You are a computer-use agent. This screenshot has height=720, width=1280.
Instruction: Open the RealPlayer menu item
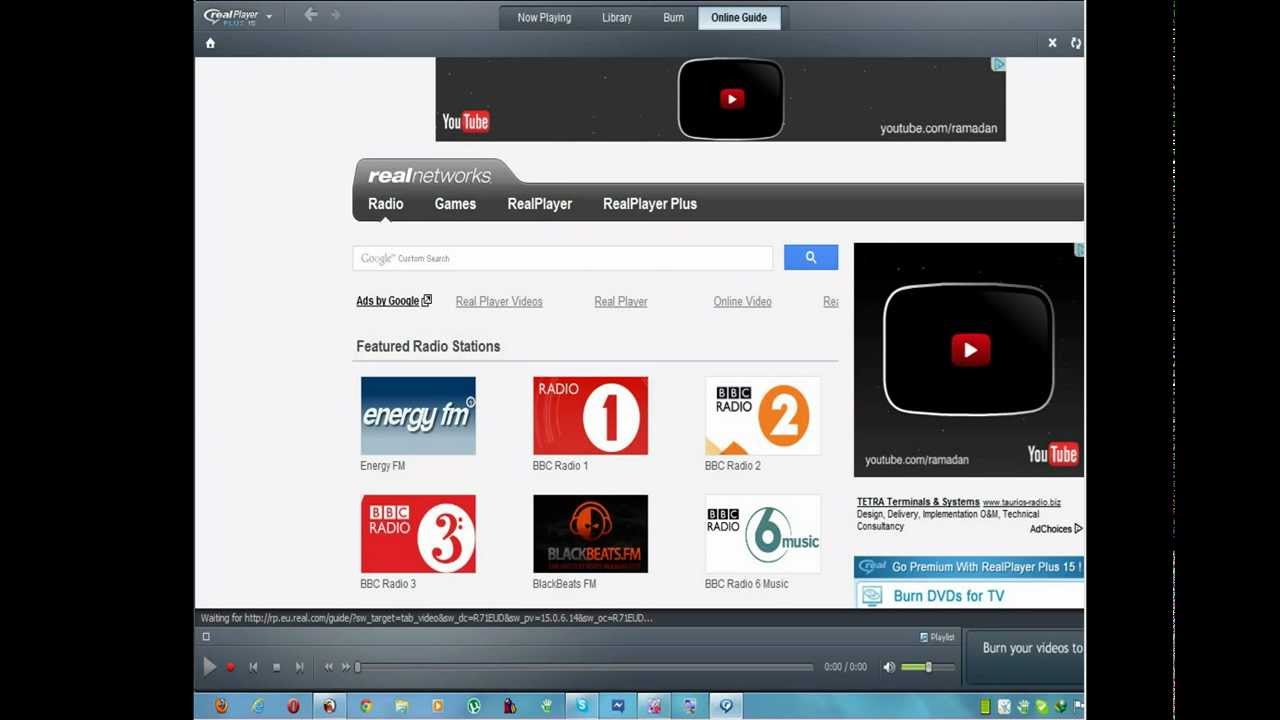(540, 204)
